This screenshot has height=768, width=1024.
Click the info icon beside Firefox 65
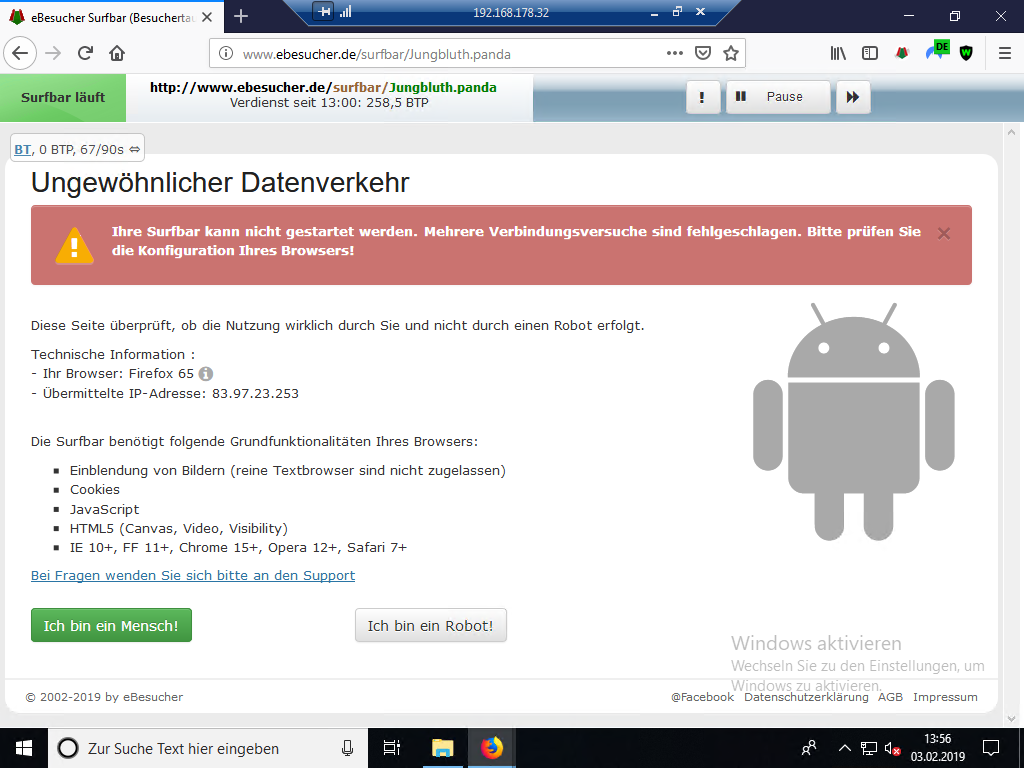(x=206, y=374)
